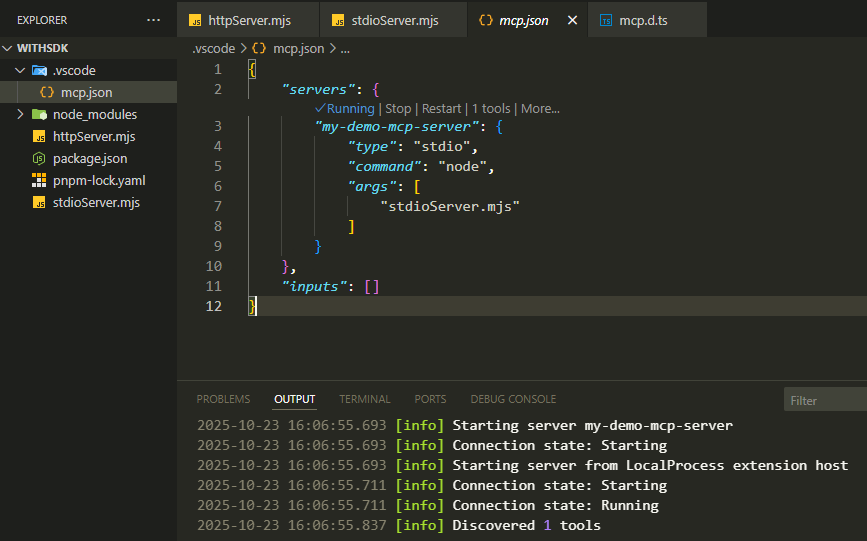Switch to the DEBUG CONSOLE panel

point(513,399)
